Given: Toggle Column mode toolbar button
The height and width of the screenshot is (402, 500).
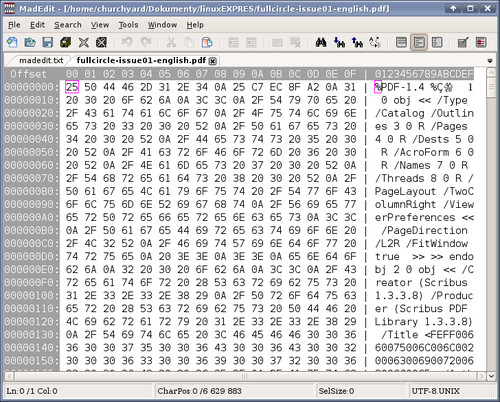Looking at the screenshot, I should click(x=419, y=42).
